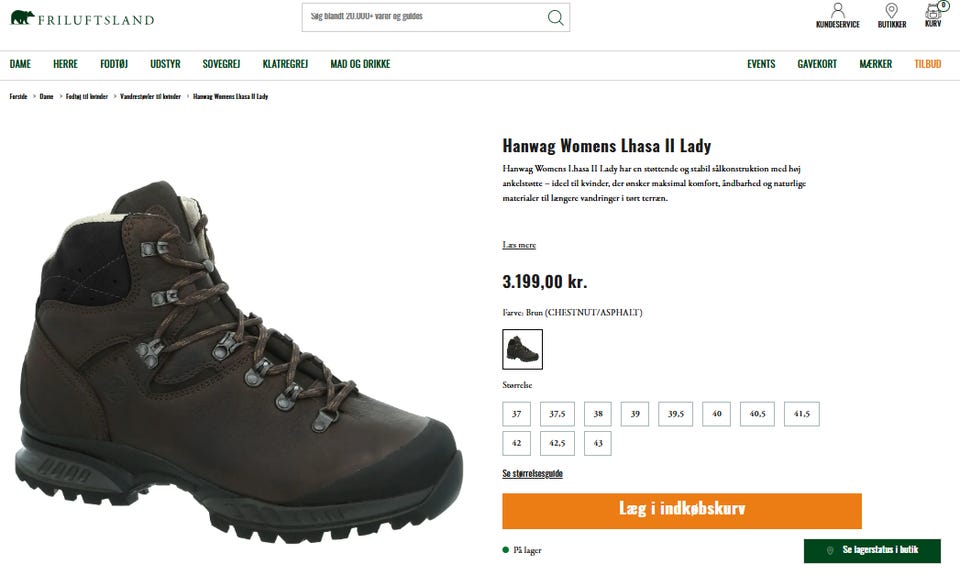Click the search magnifier icon

[555, 17]
